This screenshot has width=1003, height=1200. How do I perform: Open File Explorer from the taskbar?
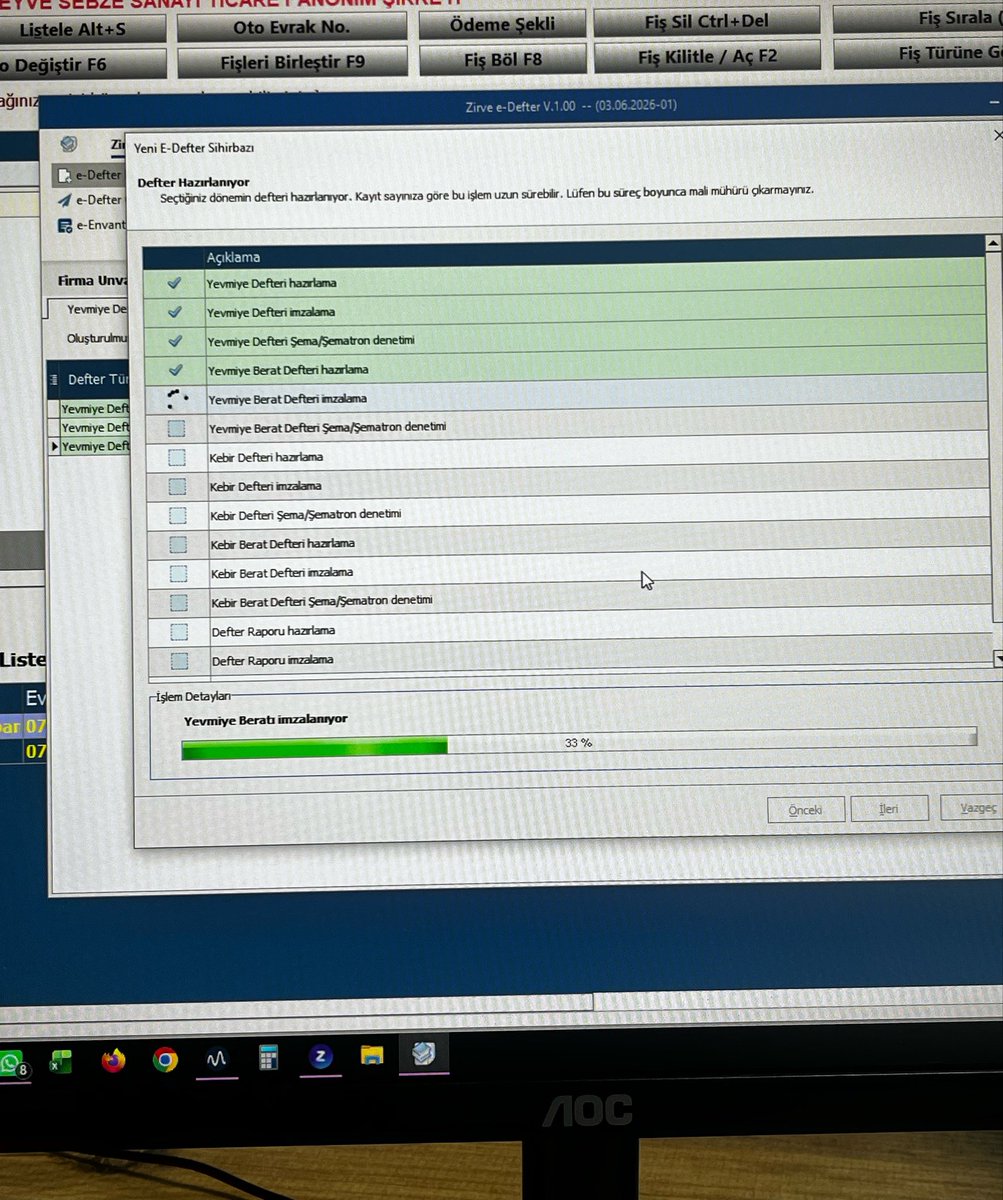click(x=372, y=1055)
